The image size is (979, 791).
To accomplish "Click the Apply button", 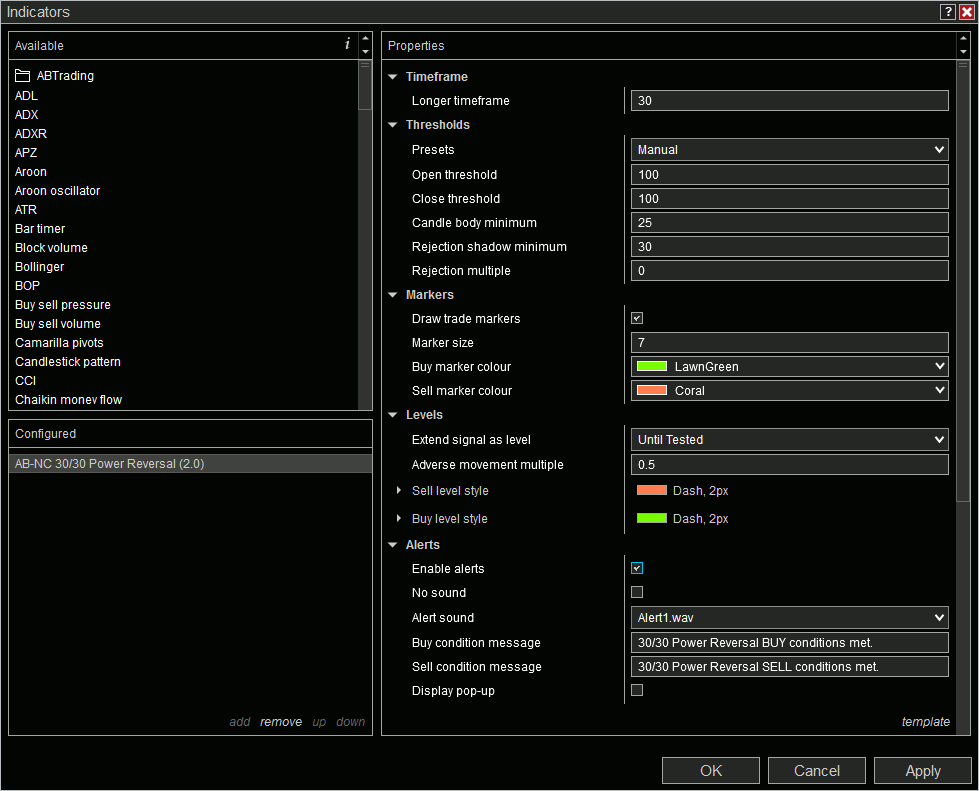I will (x=922, y=771).
